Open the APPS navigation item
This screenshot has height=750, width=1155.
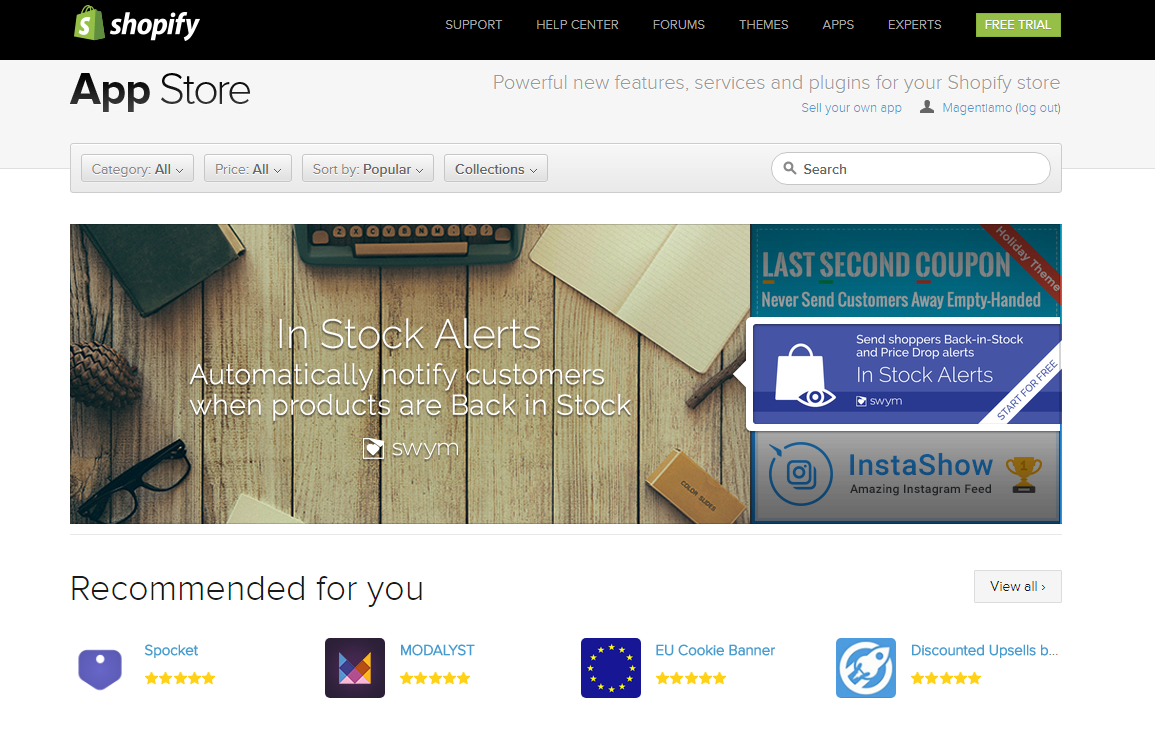[x=838, y=24]
